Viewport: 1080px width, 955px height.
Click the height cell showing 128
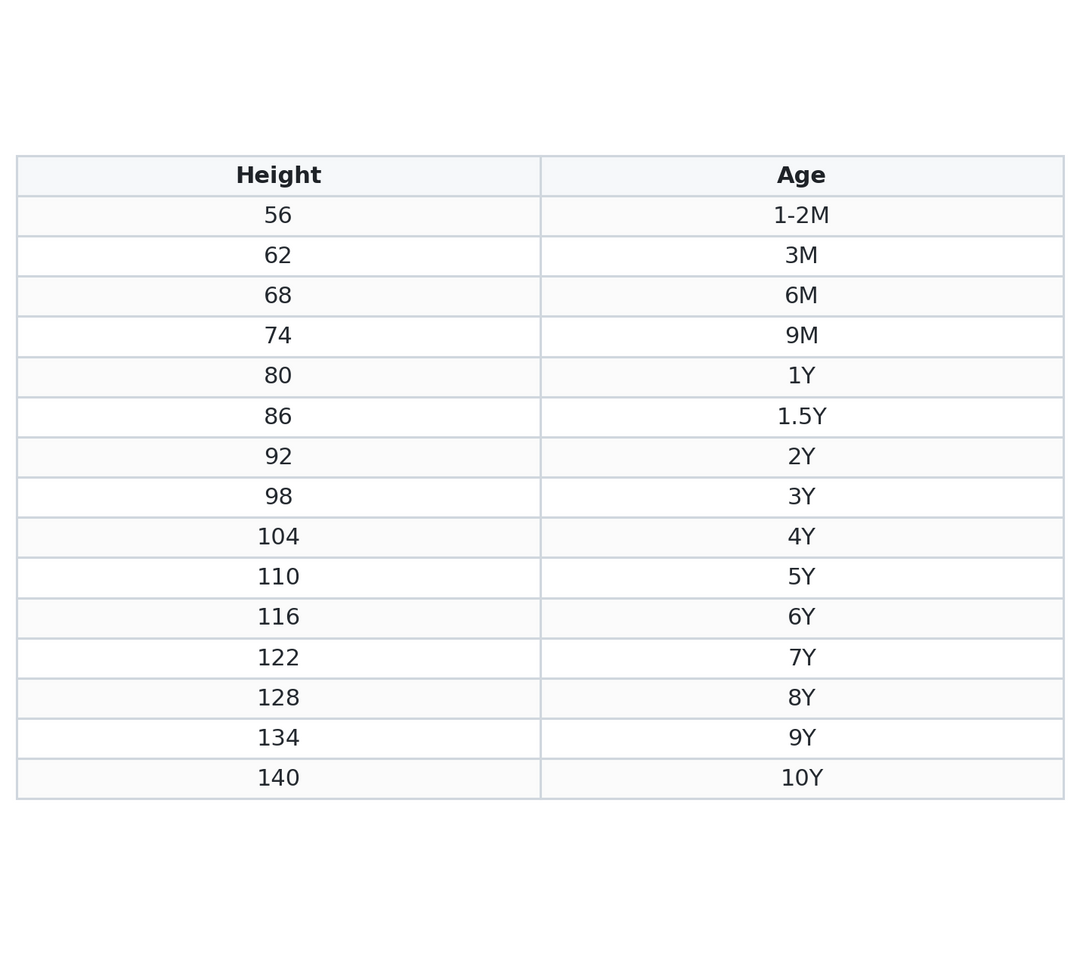(278, 698)
